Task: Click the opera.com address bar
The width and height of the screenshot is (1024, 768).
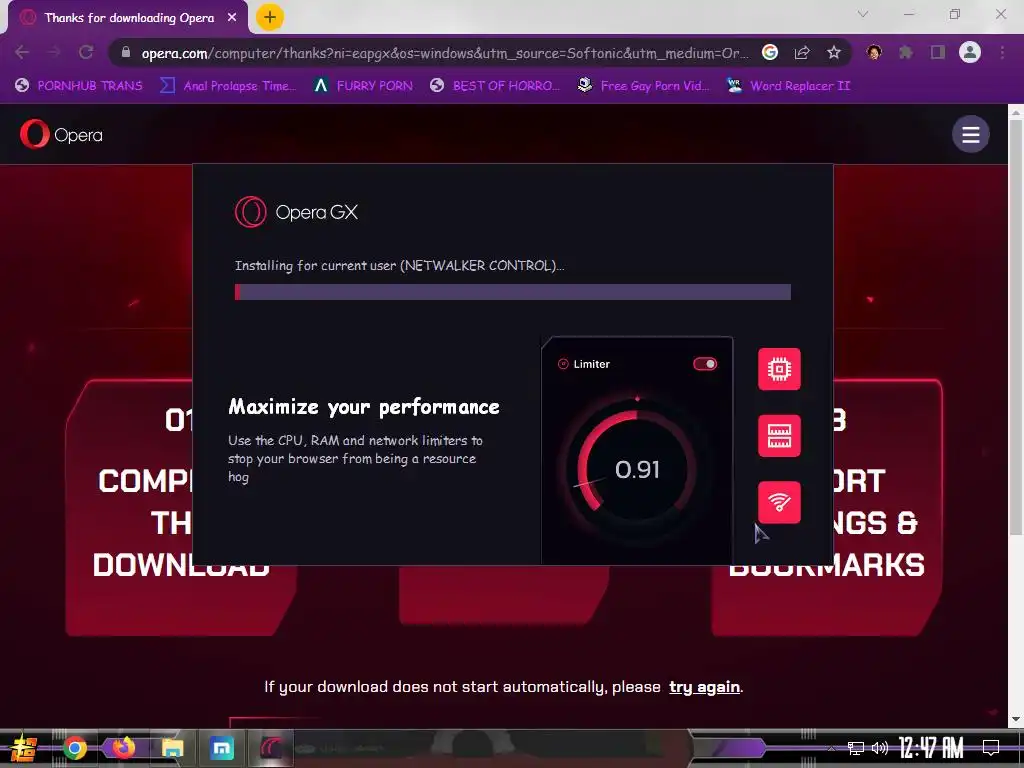Action: coord(444,53)
